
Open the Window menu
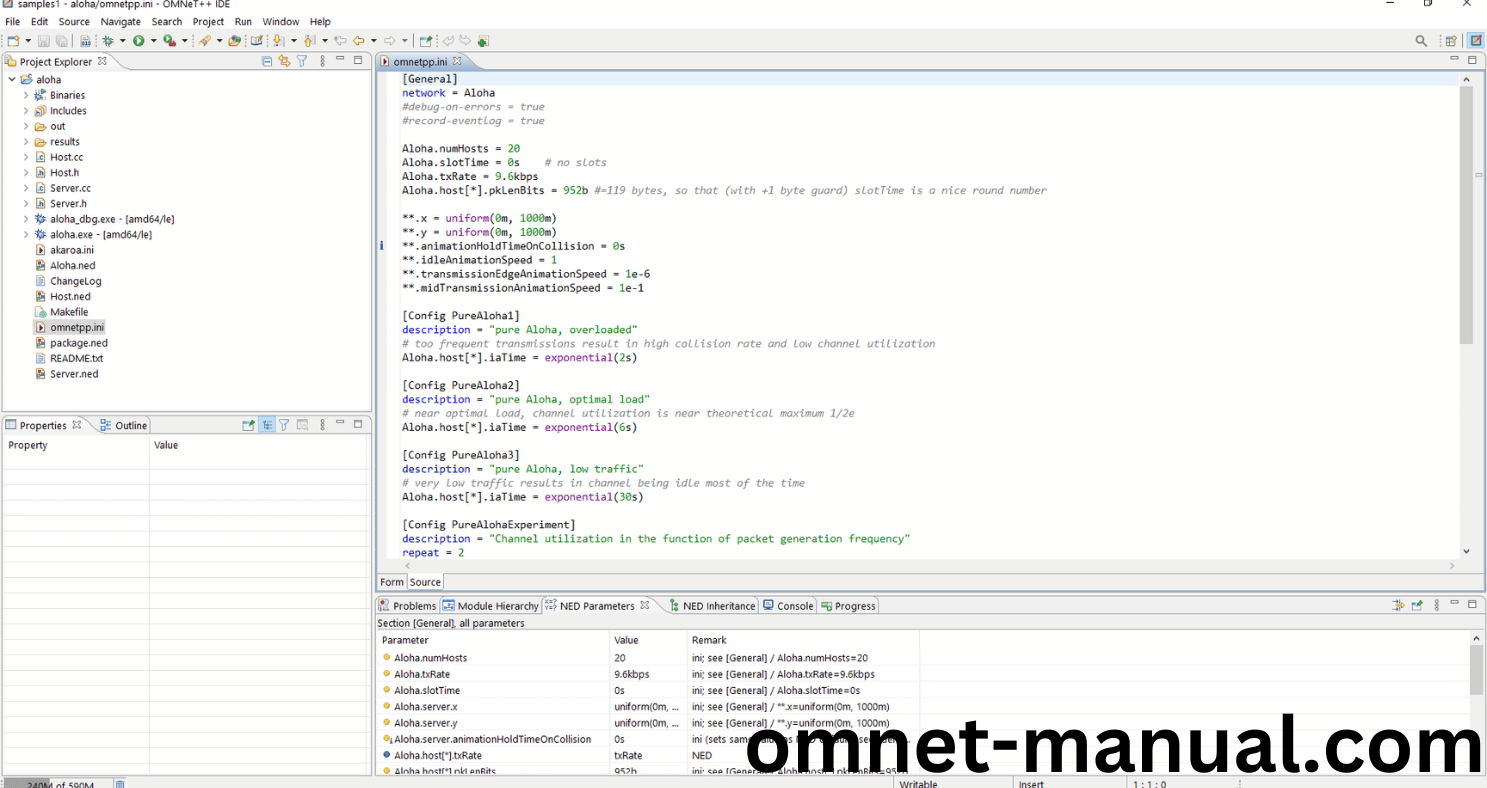click(281, 21)
